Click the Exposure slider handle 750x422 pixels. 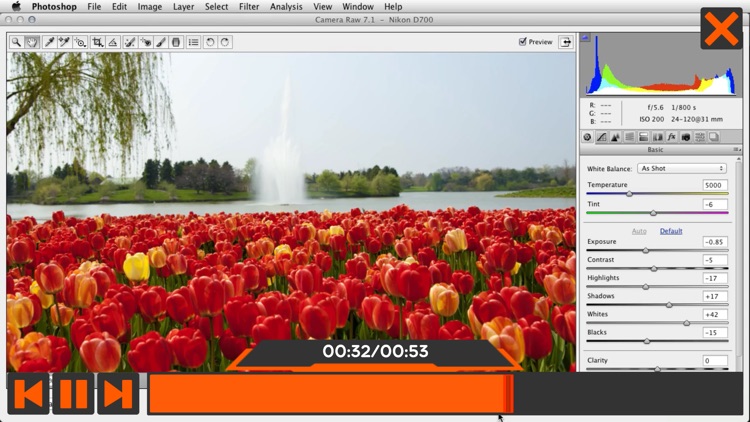coord(646,250)
